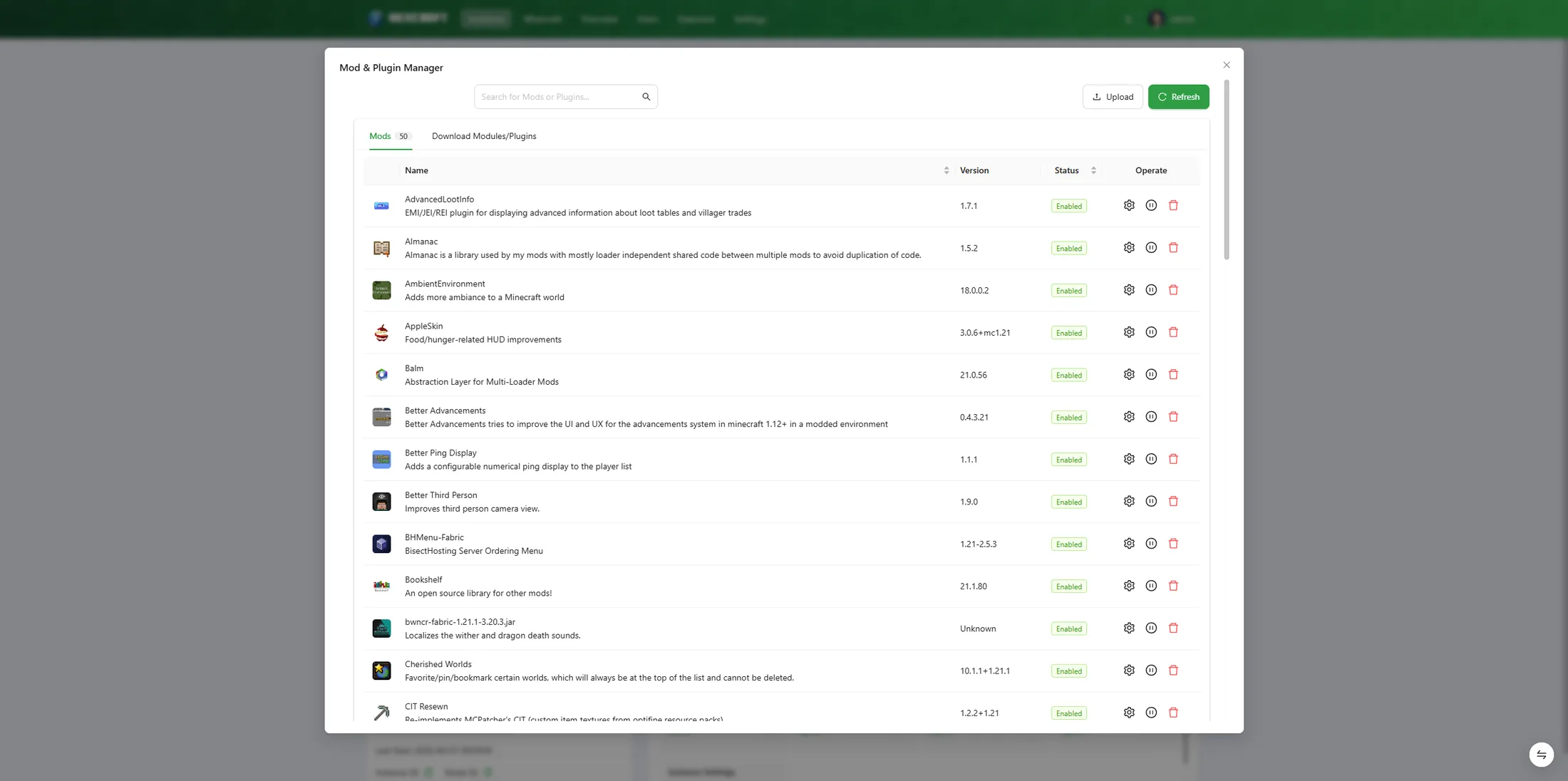Viewport: 1568px width, 781px height.
Task: Click the Version column header
Action: tap(974, 170)
